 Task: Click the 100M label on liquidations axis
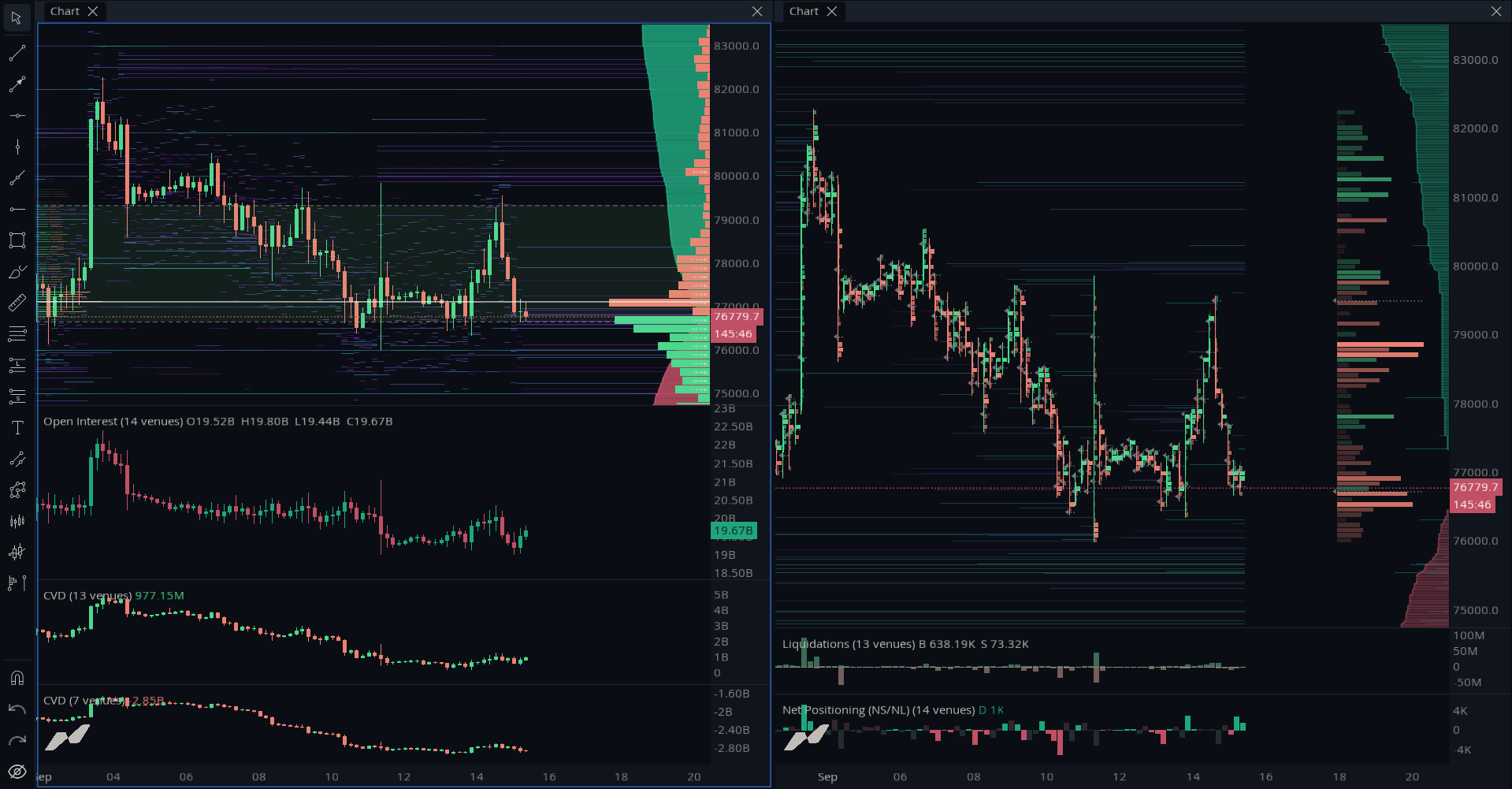tap(1469, 635)
